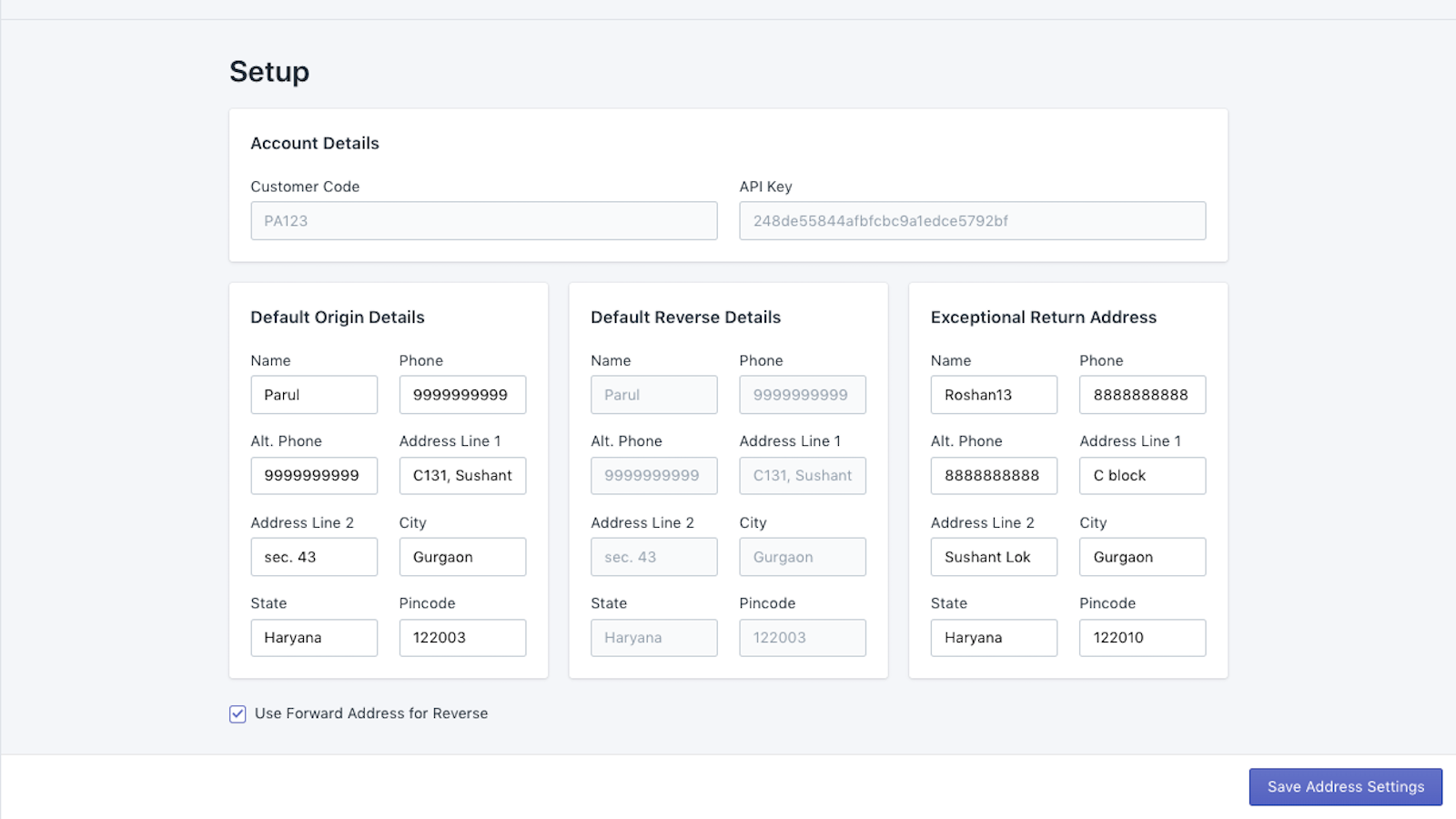
Task: Click the State field showing Haryana in Origin
Action: [314, 637]
